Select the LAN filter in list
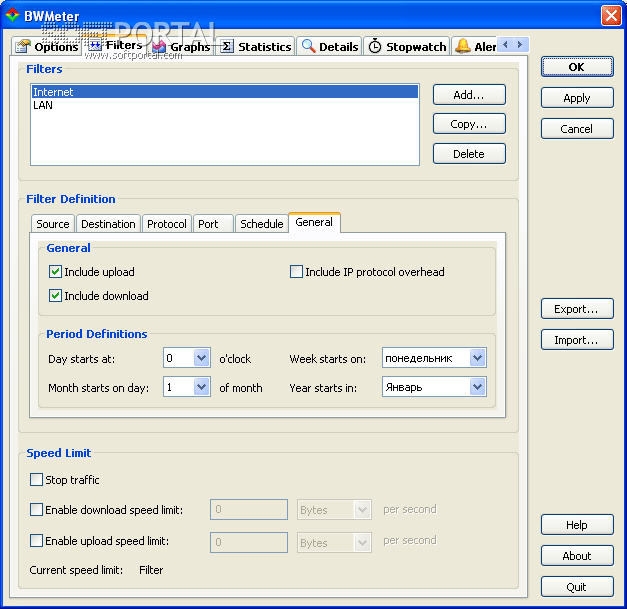The height and width of the screenshot is (609, 627). (225, 105)
